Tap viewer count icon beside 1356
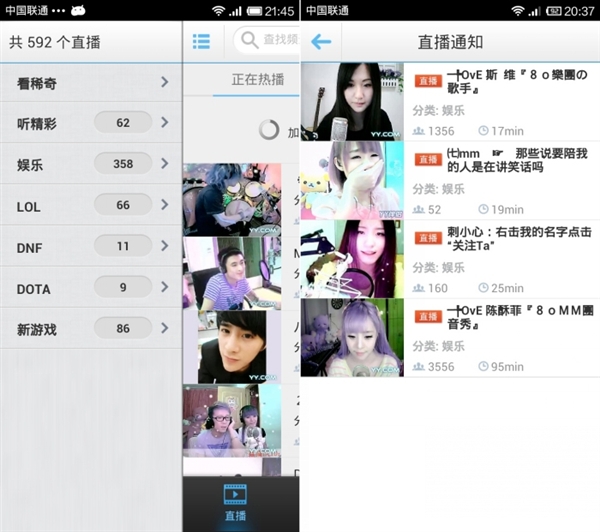This screenshot has width=600, height=532. pyautogui.click(x=419, y=131)
